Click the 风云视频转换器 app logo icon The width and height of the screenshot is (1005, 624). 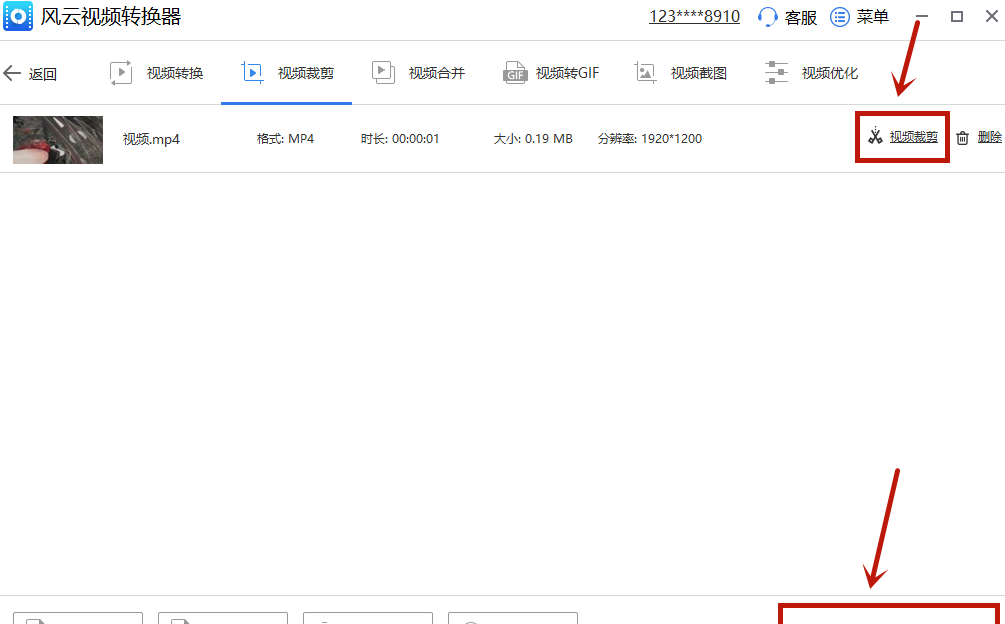coord(17,16)
